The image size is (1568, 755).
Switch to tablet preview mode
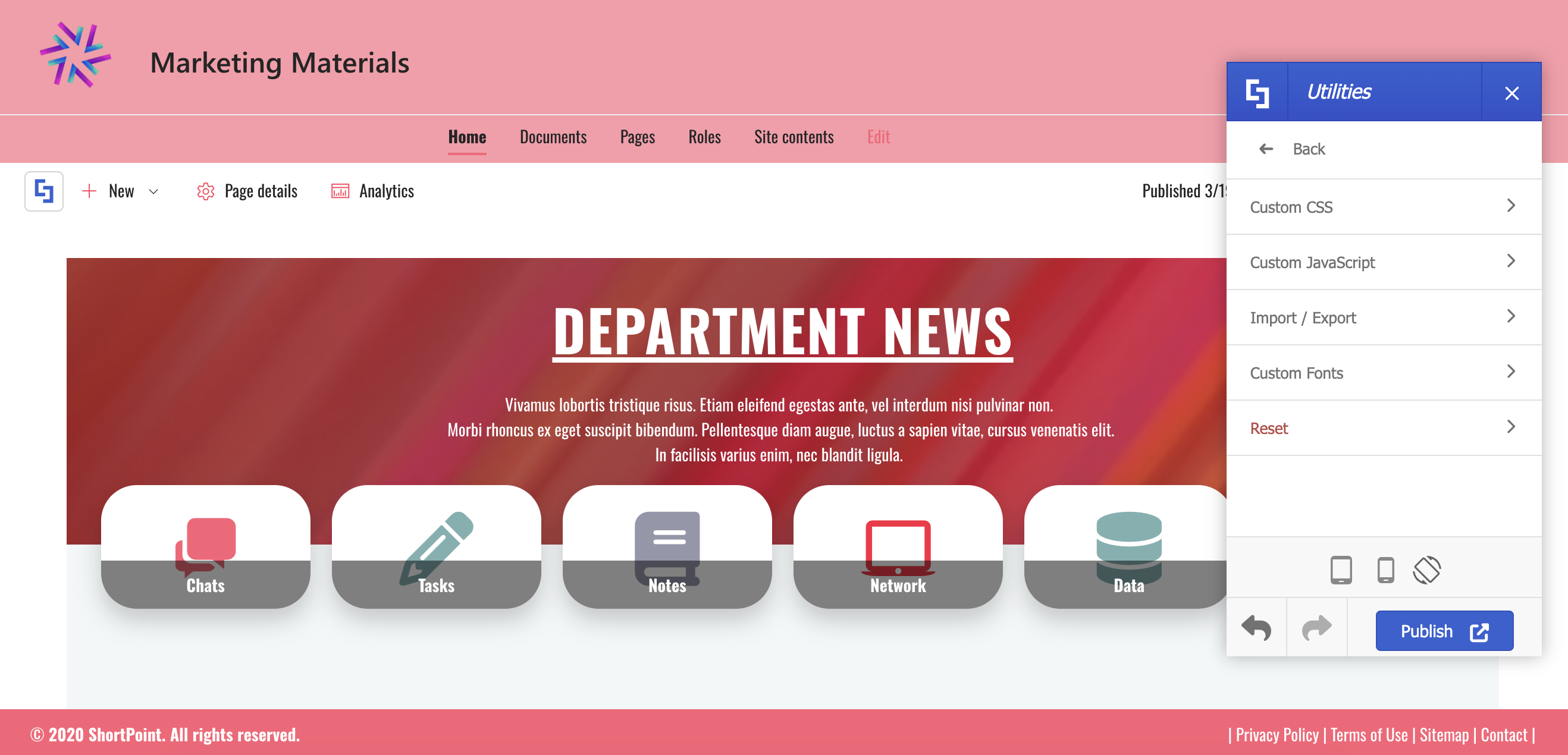coord(1341,570)
